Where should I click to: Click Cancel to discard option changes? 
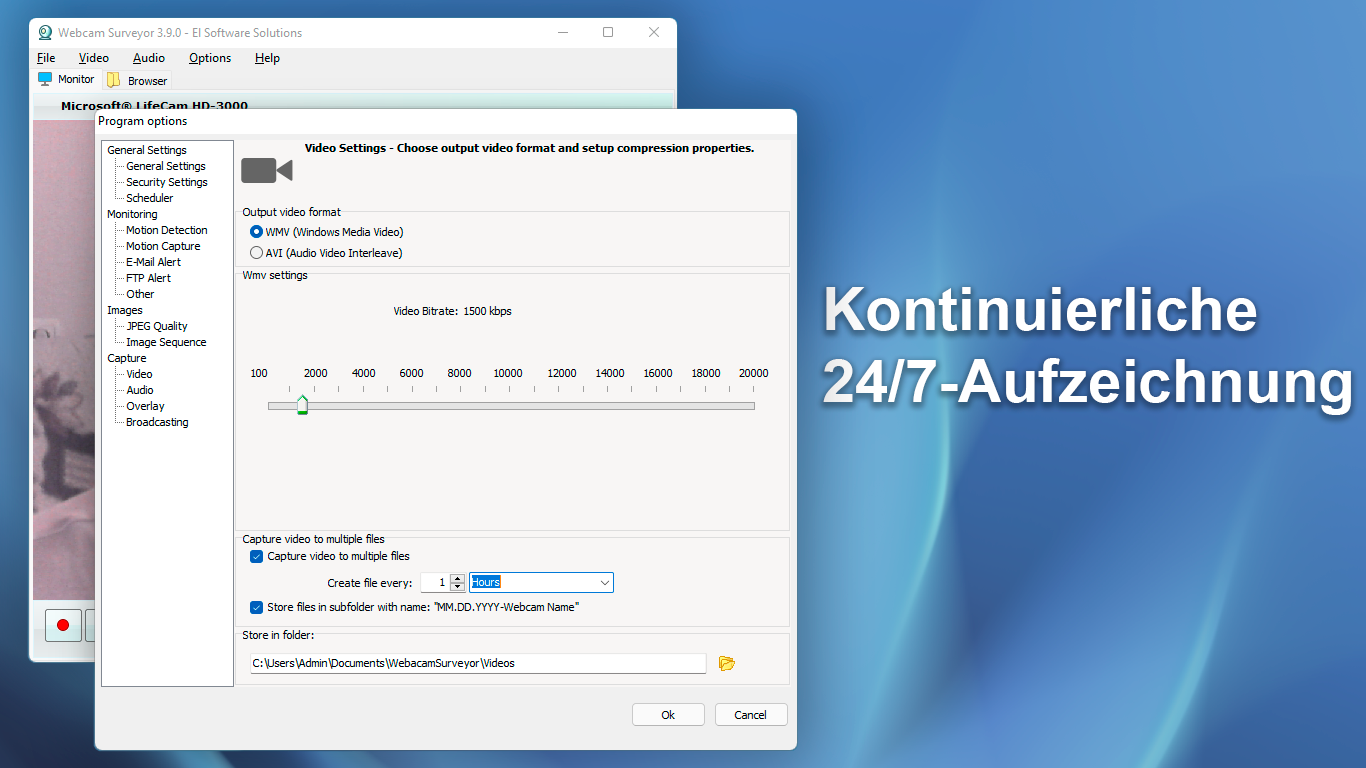[750, 715]
